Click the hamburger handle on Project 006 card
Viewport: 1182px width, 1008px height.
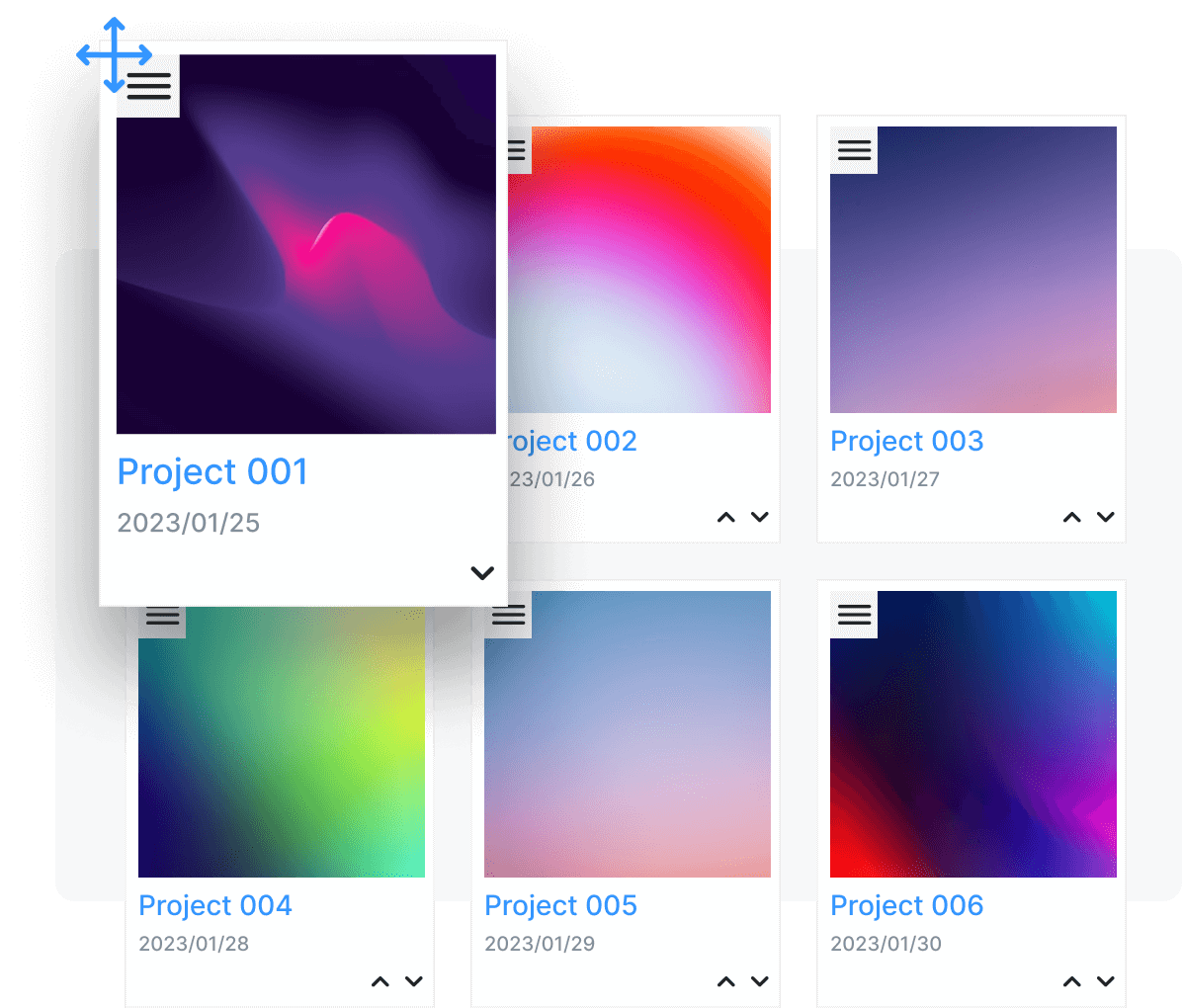pos(854,615)
